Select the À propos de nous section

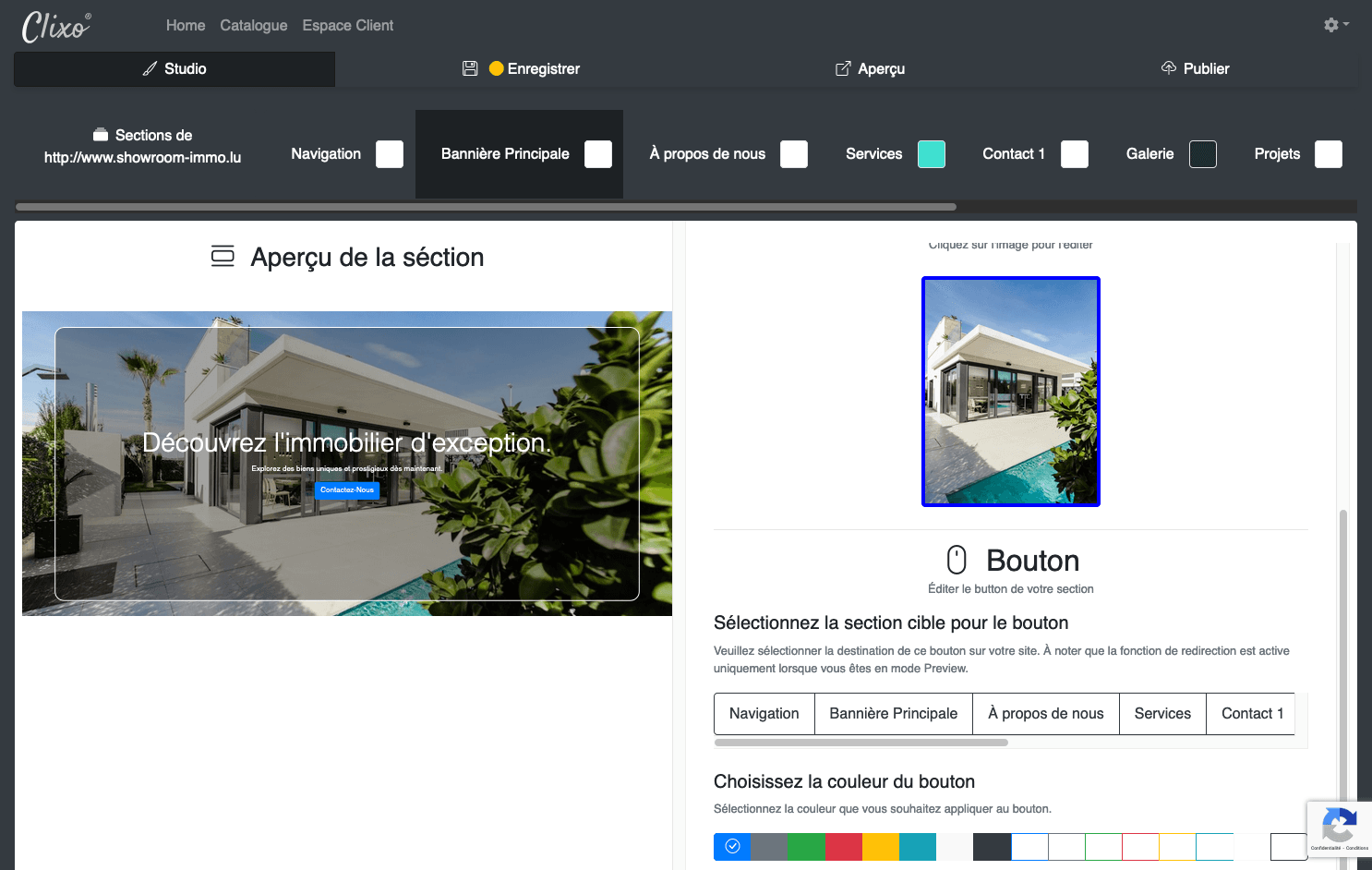tap(707, 154)
